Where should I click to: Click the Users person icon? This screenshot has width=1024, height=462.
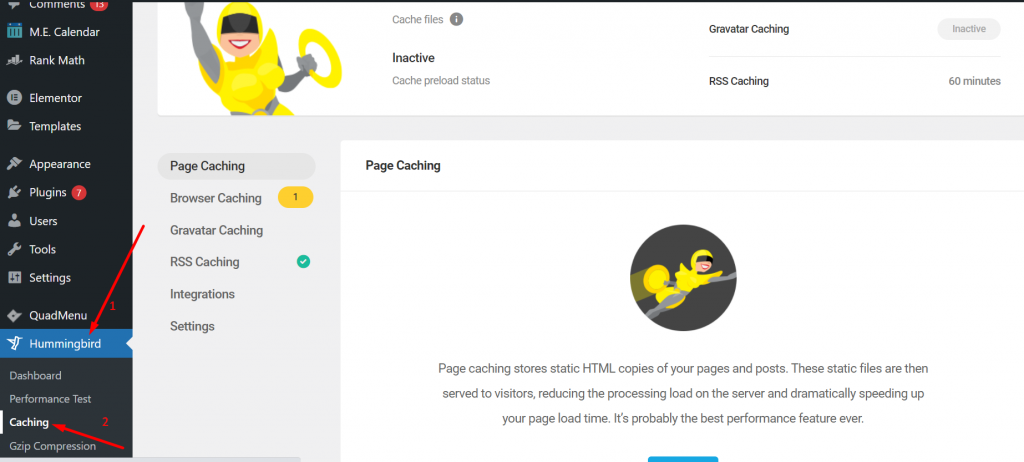[x=14, y=221]
